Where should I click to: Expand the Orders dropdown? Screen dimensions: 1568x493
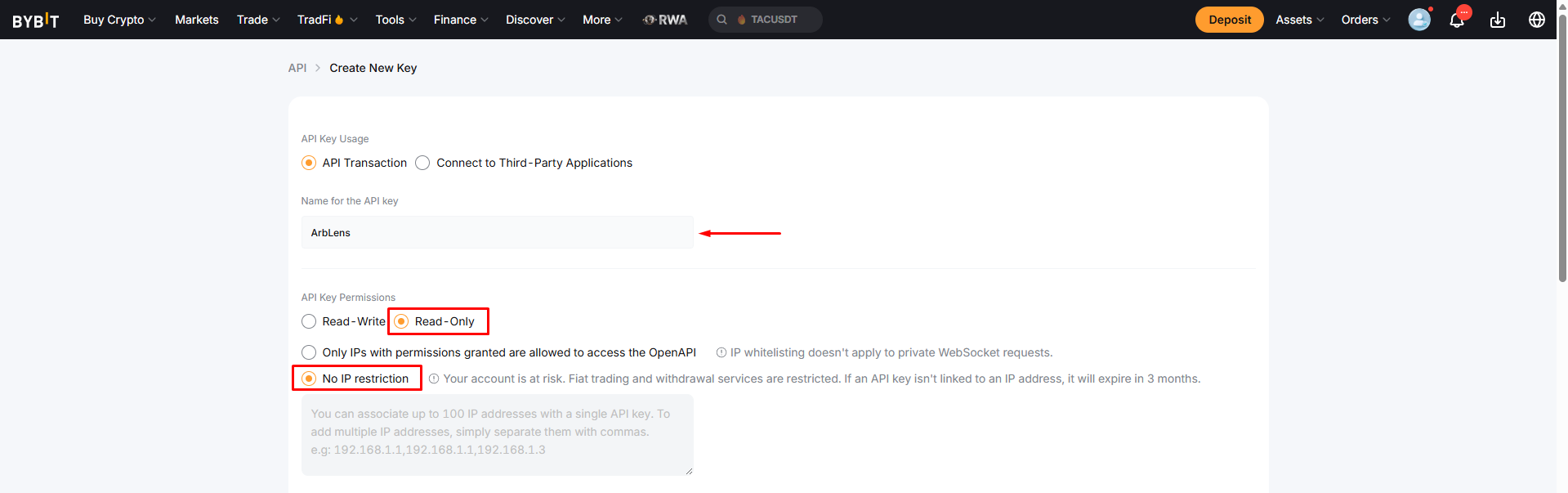point(1365,20)
